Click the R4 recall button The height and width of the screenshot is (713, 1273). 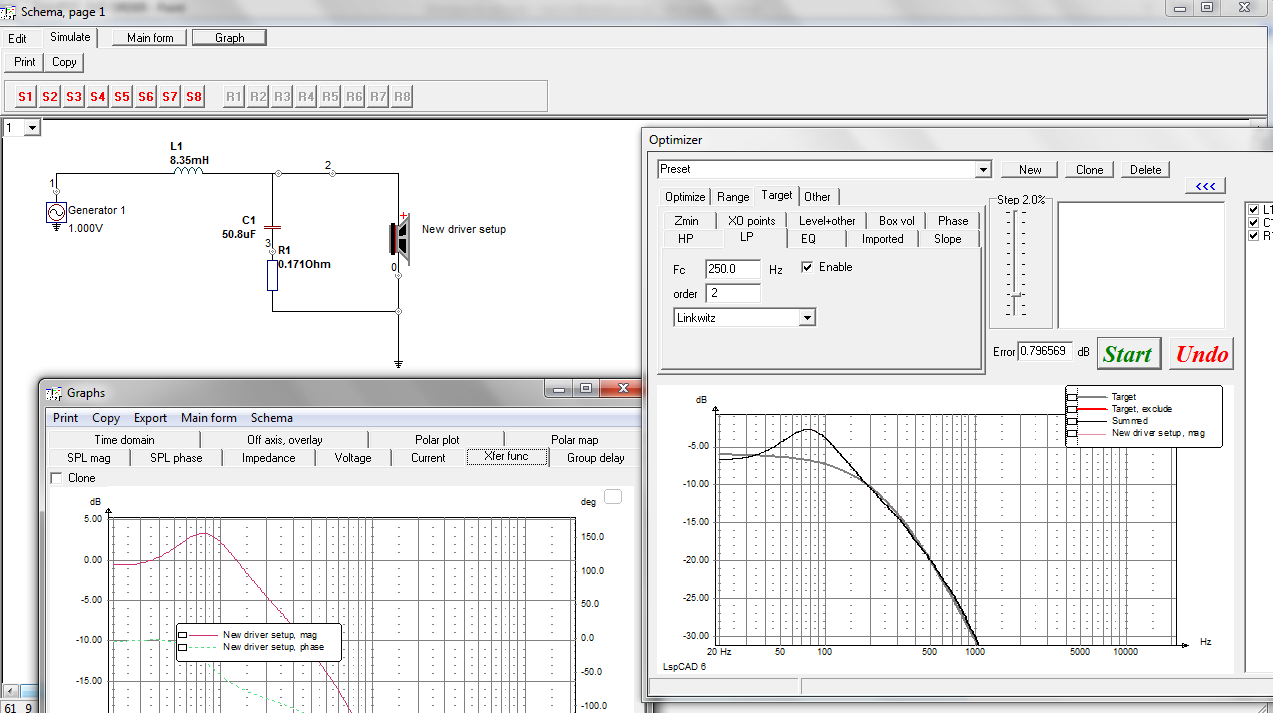306,97
